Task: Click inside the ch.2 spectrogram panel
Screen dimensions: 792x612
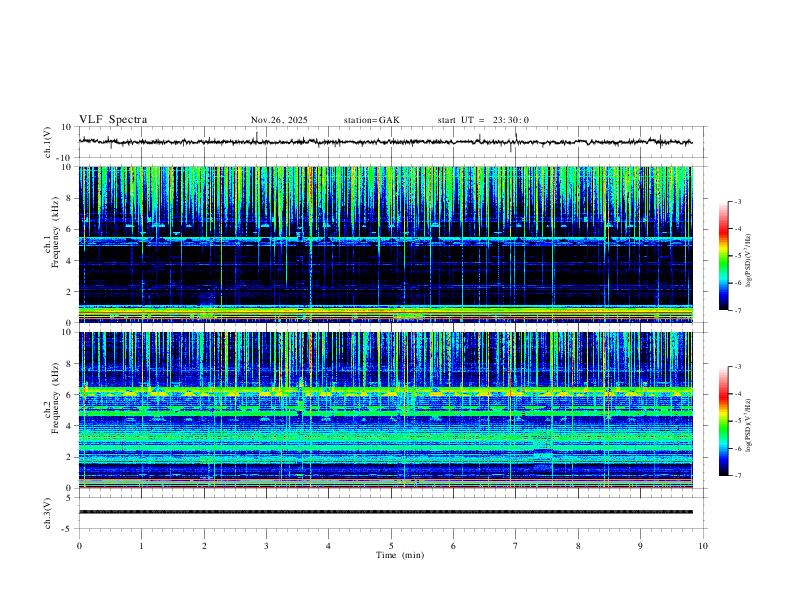Action: point(385,410)
